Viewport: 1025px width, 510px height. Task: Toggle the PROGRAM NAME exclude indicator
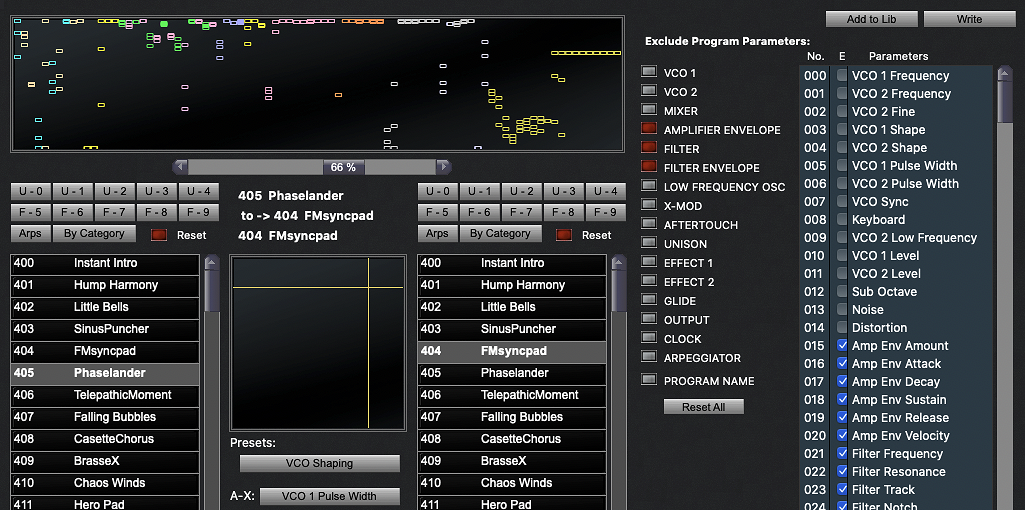click(648, 379)
